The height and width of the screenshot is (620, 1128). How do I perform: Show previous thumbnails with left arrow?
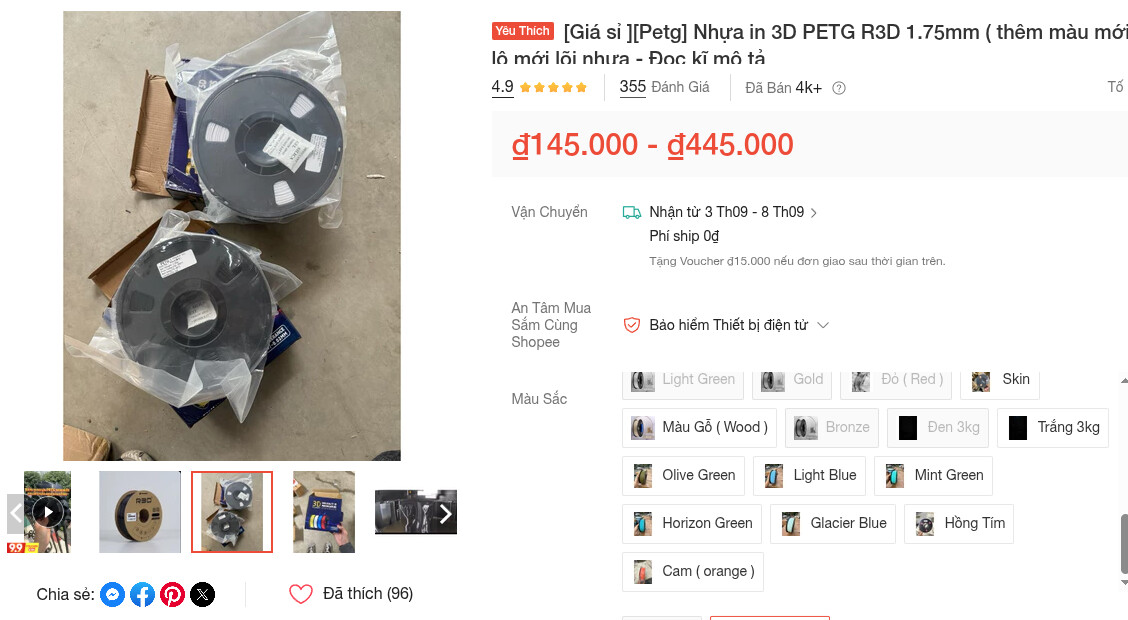pos(16,514)
